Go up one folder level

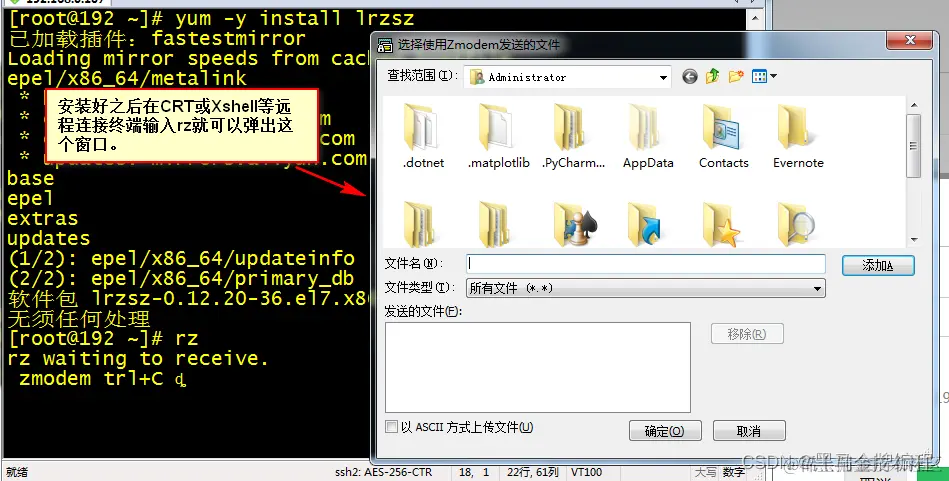(712, 77)
